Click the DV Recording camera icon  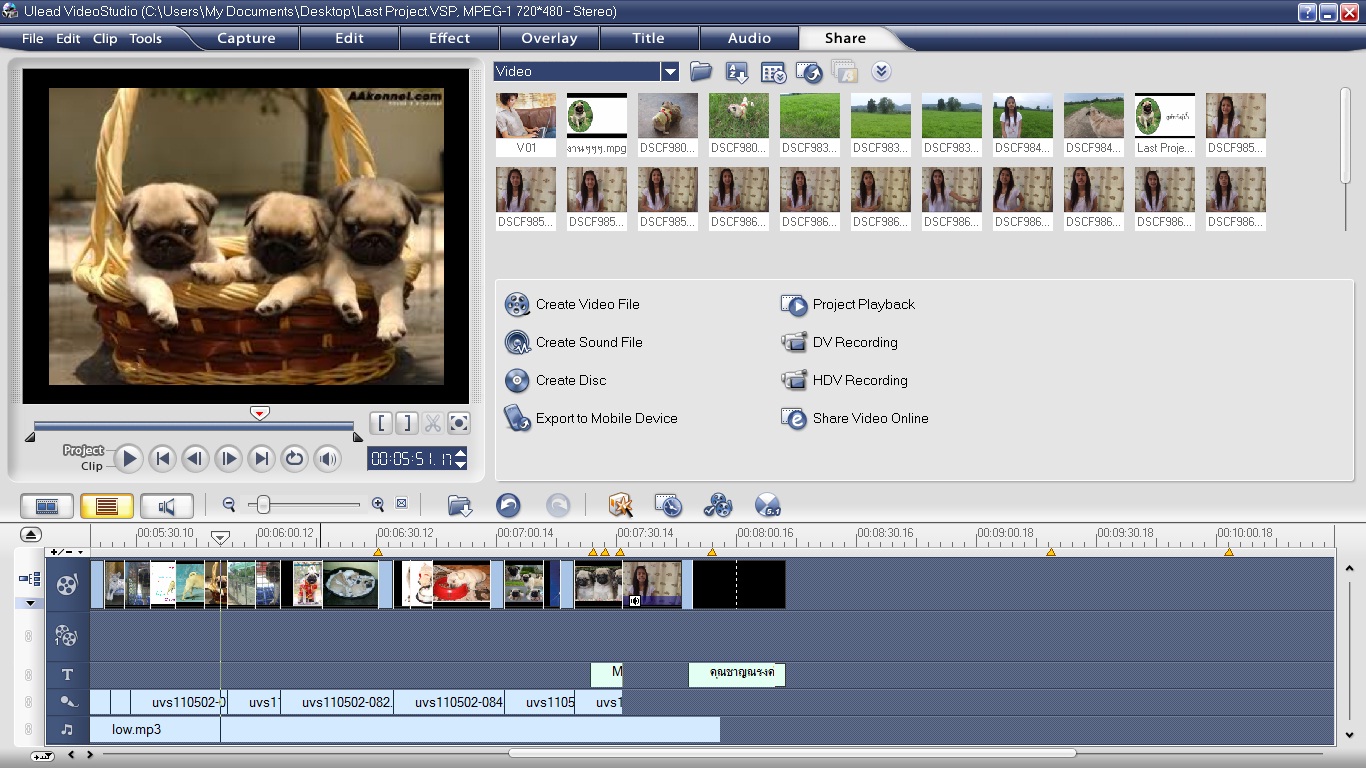point(794,342)
